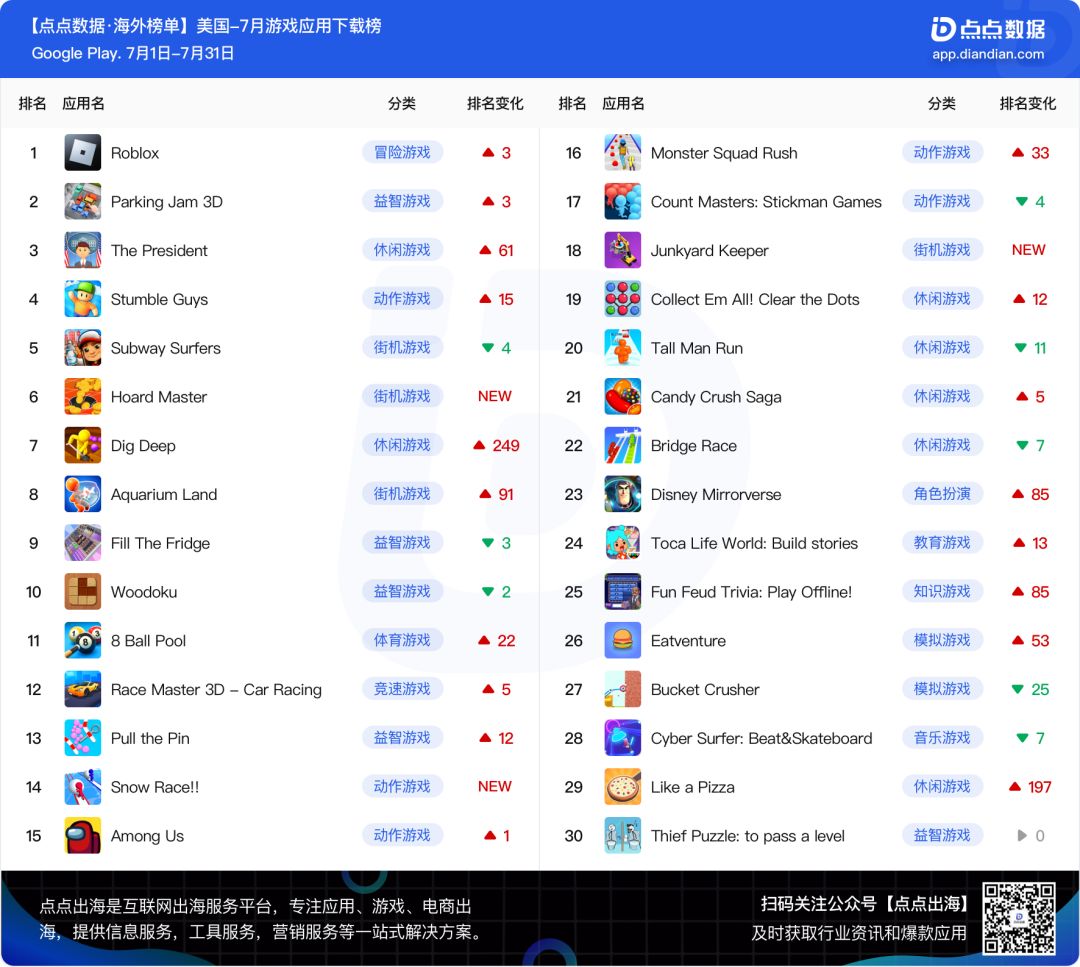Select the "Among Us" app name

pos(147,836)
